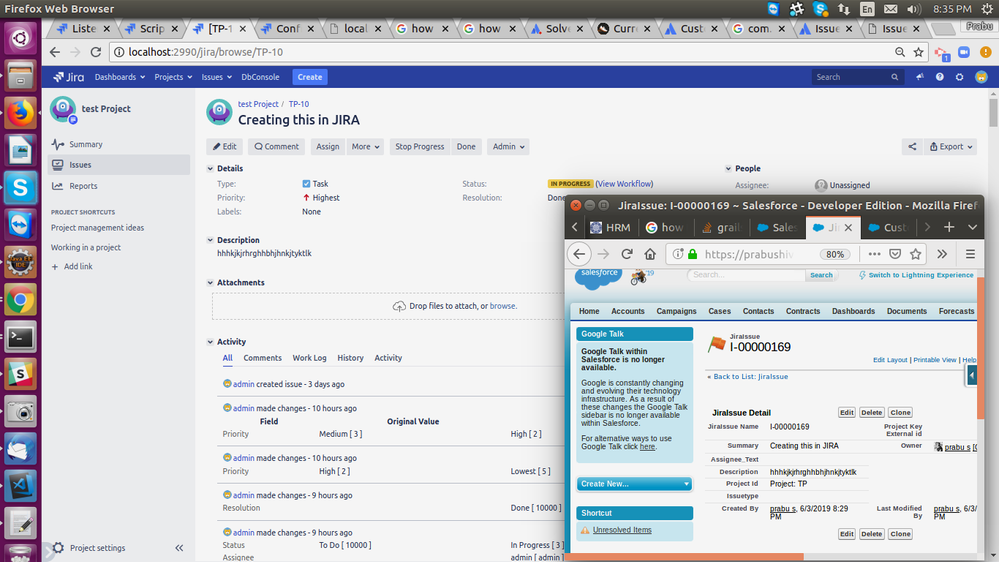
Task: Click the share issue icon
Action: (912, 147)
